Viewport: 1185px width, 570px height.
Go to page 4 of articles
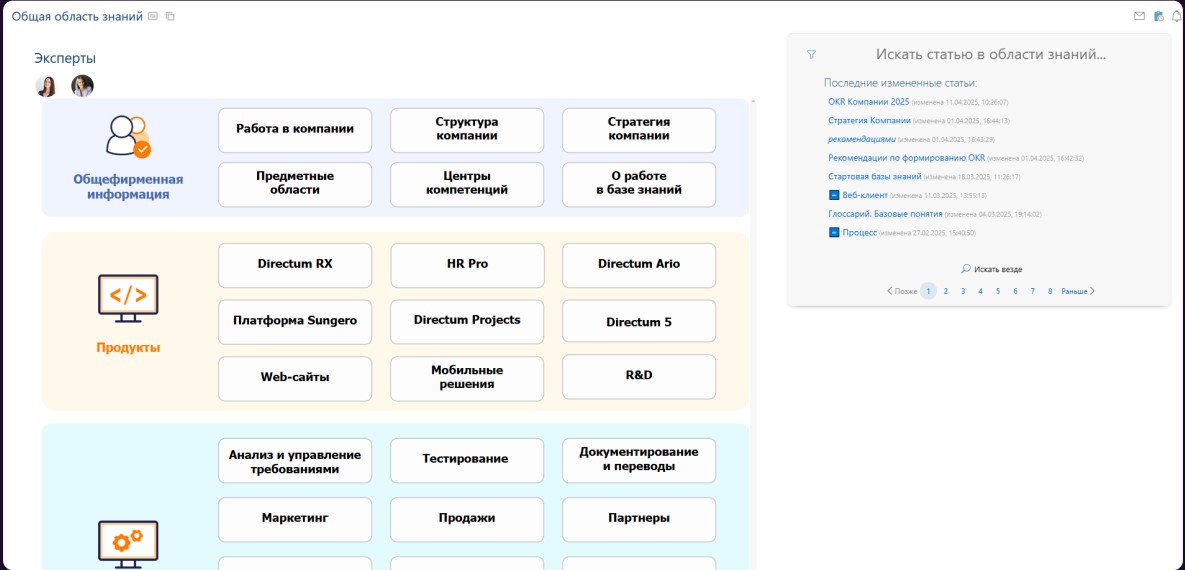coord(980,291)
